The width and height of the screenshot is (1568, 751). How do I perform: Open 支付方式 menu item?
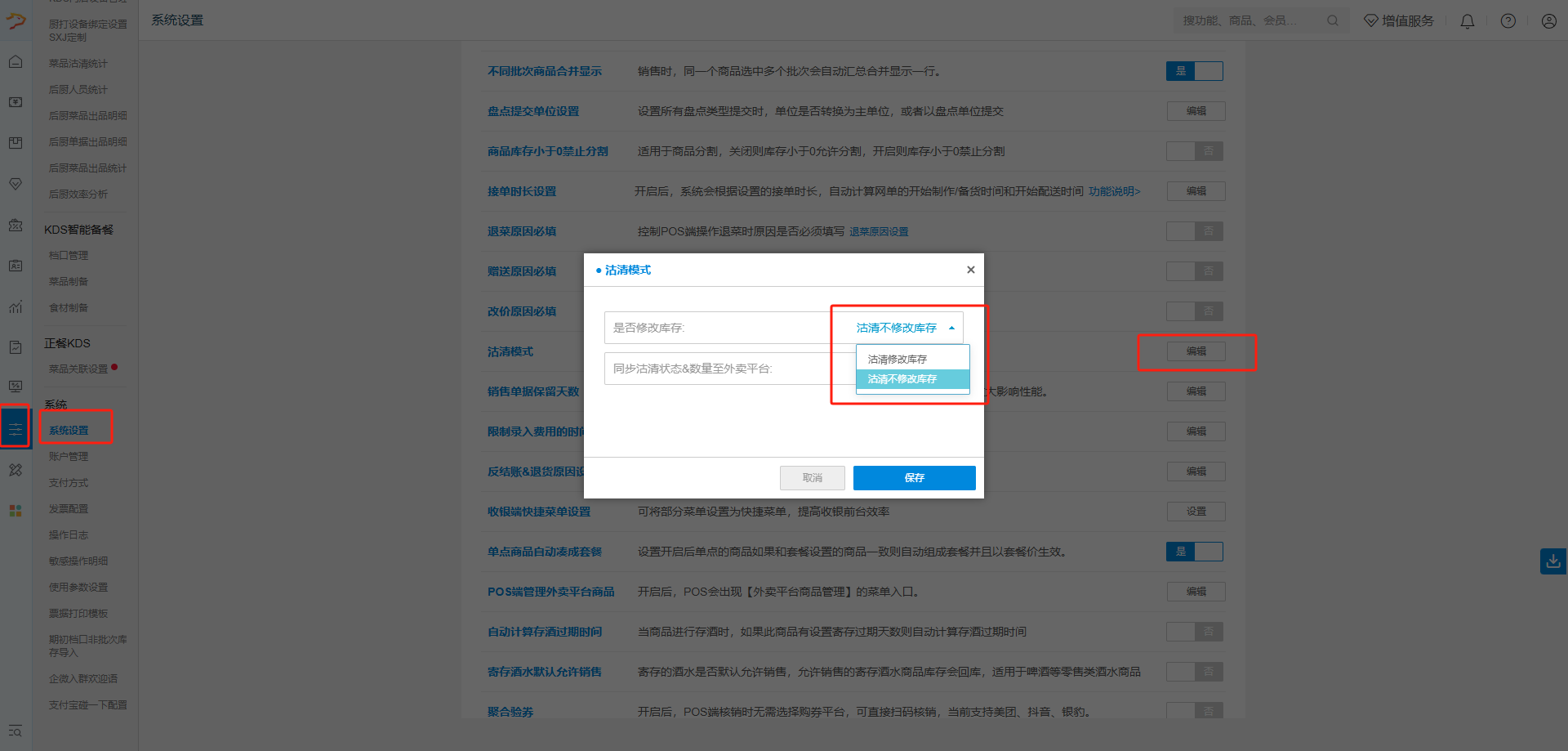(x=69, y=483)
